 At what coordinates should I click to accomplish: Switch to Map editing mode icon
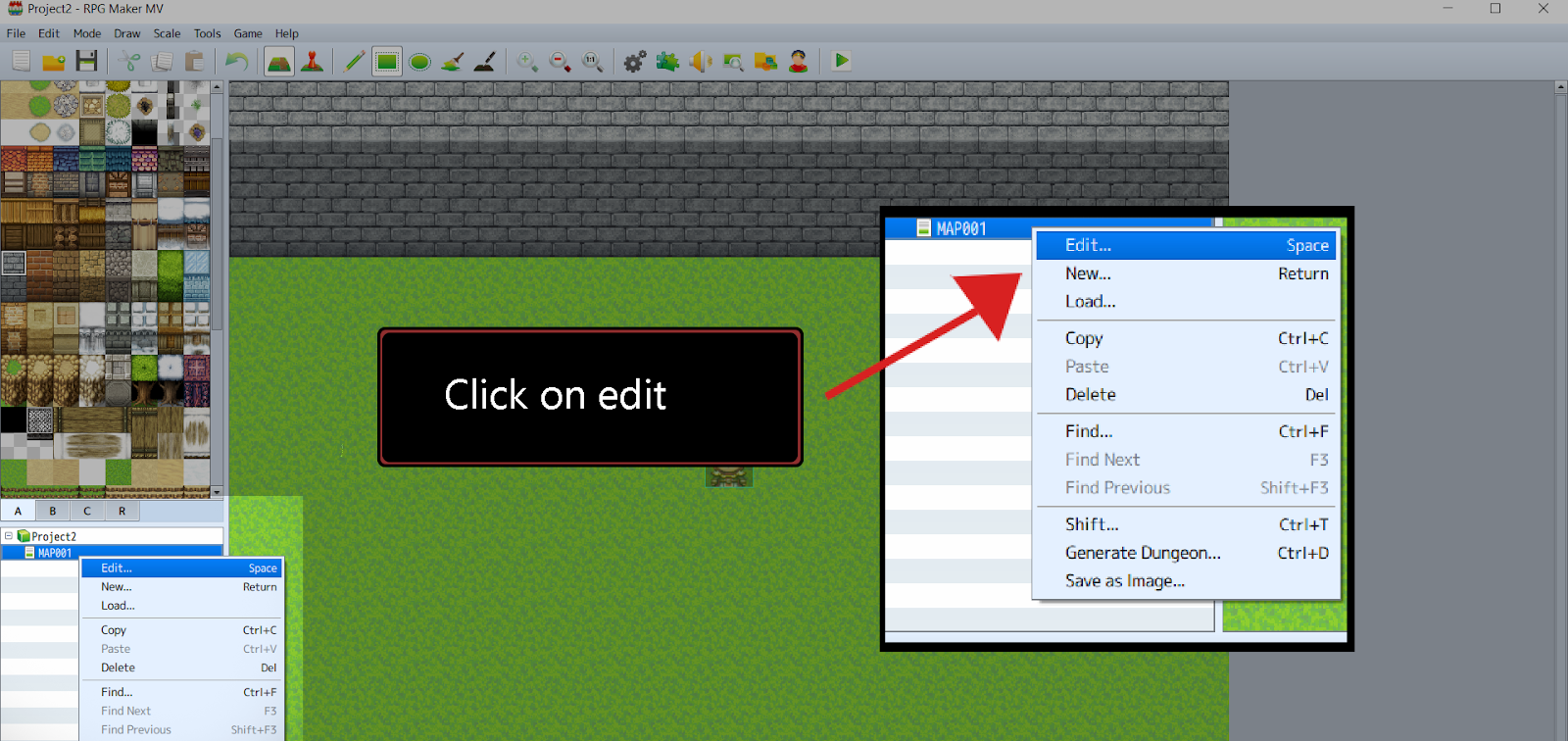pyautogui.click(x=279, y=61)
